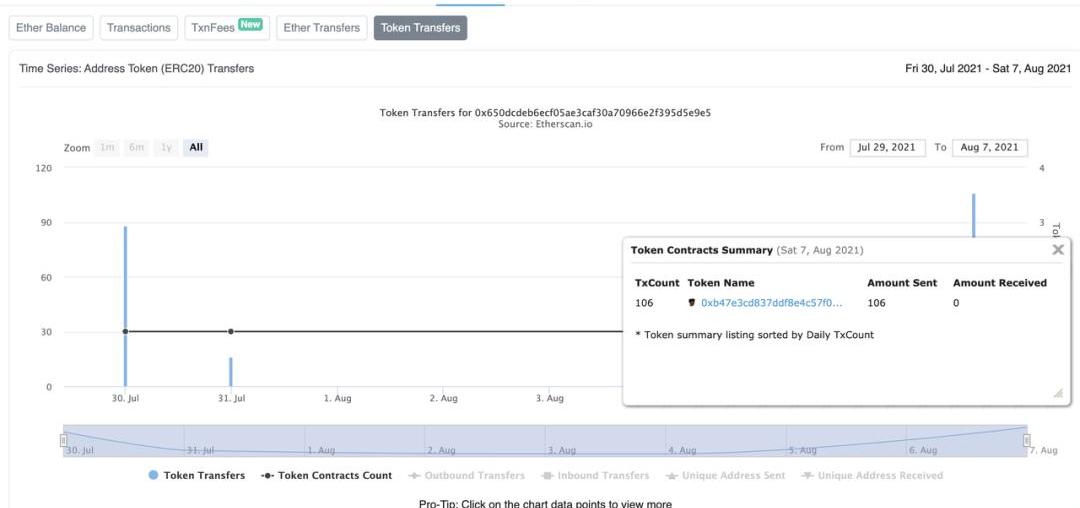
Task: Show the Outbound Transfers series
Action: pos(466,475)
